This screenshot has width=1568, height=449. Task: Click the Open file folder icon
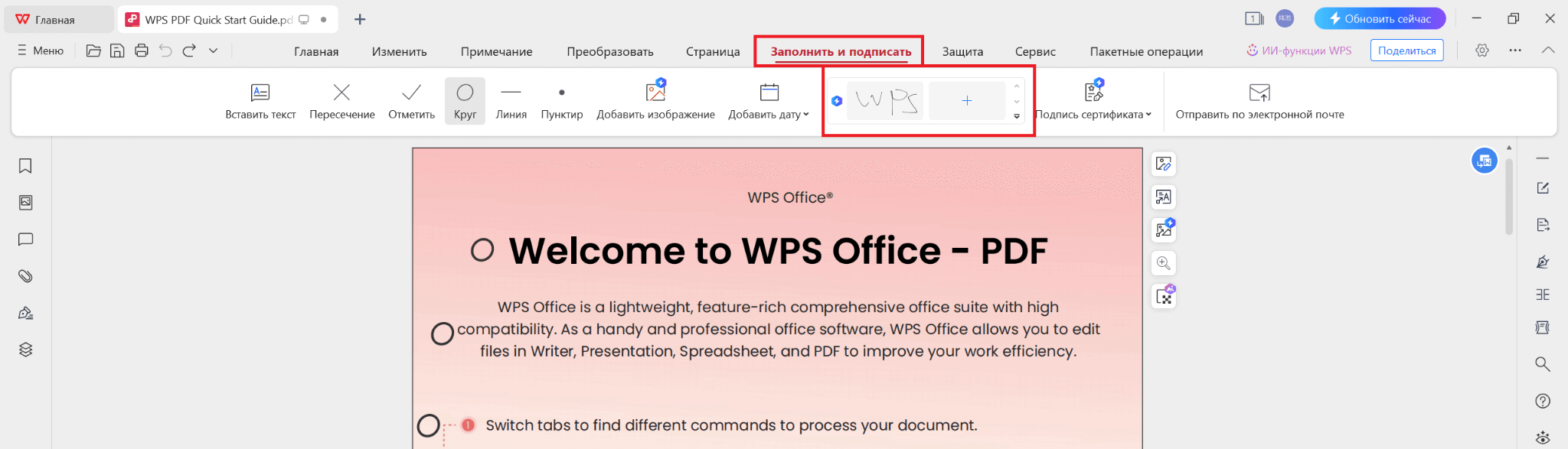pos(93,50)
